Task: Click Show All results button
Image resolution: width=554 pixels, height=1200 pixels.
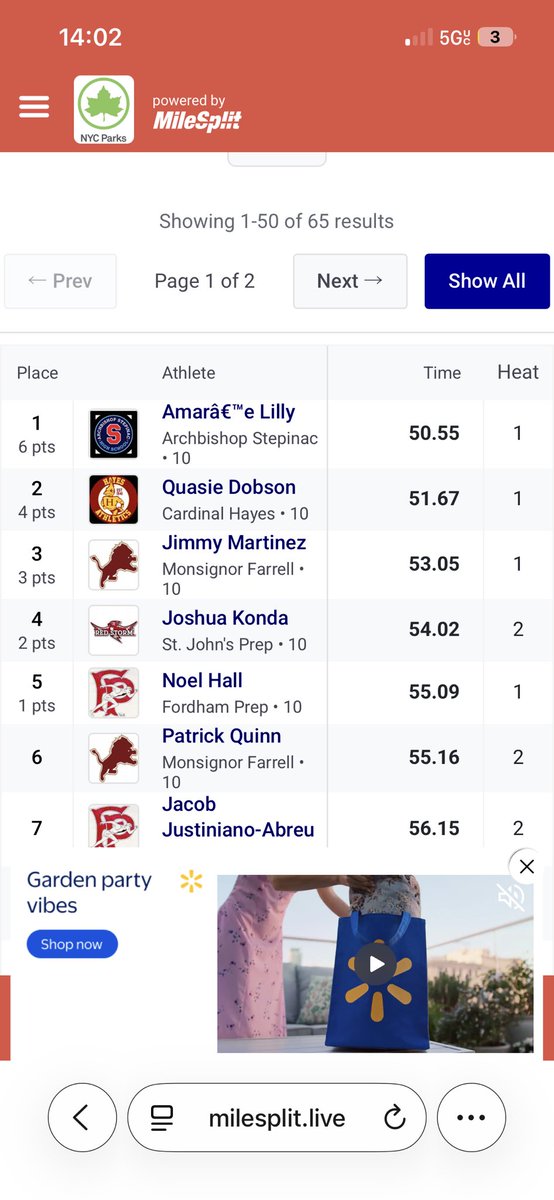Action: point(487,281)
